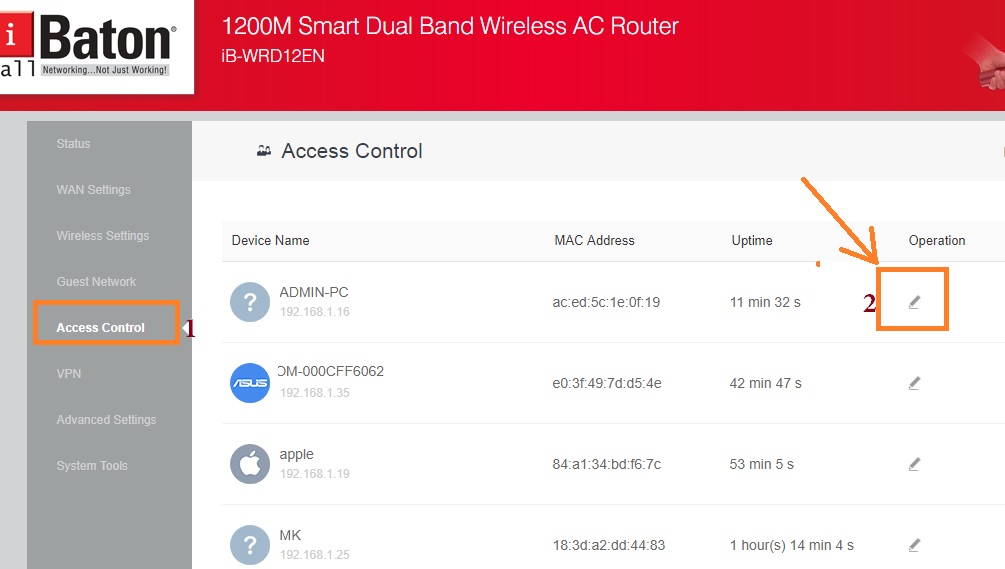Click the edit pencil for MK device

pos(914,545)
